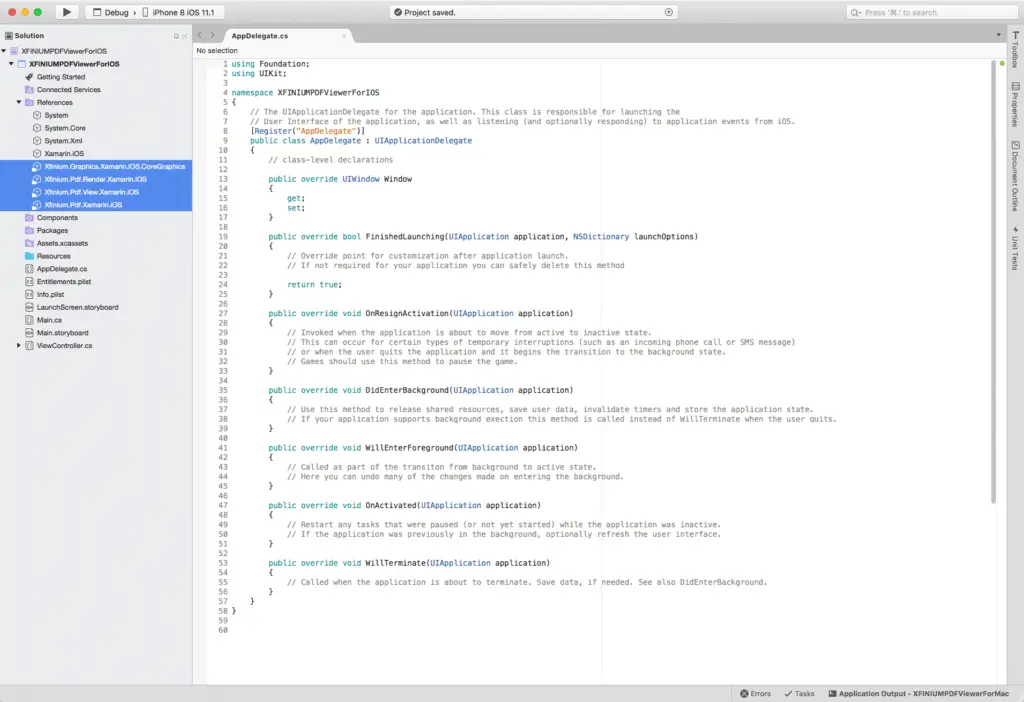Open the Errors pad in status bar
1024x702 pixels.
click(x=755, y=694)
